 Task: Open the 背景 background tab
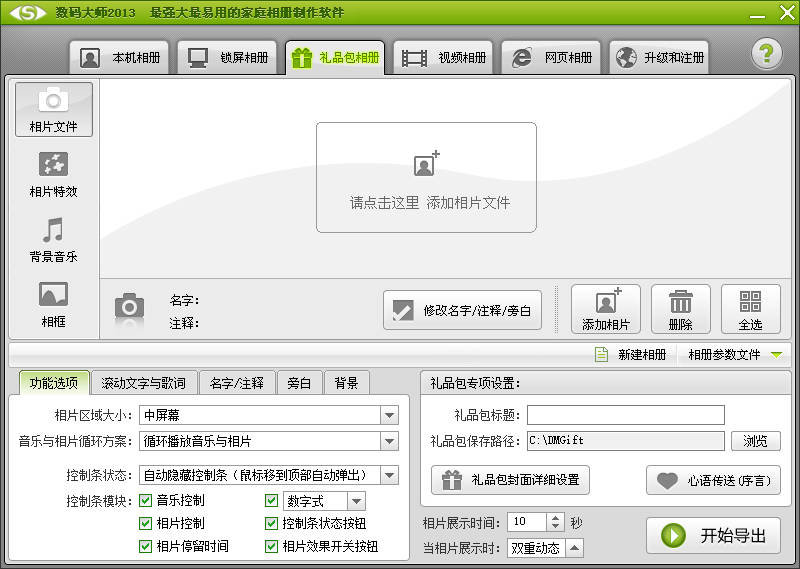(x=346, y=383)
